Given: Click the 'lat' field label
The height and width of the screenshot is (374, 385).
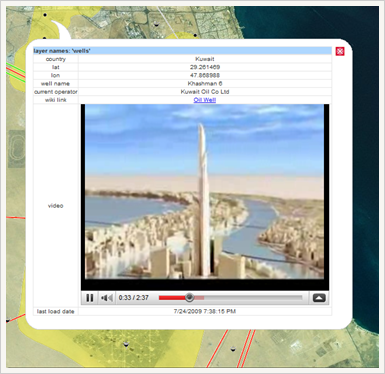Looking at the screenshot, I should pyautogui.click(x=56, y=67).
